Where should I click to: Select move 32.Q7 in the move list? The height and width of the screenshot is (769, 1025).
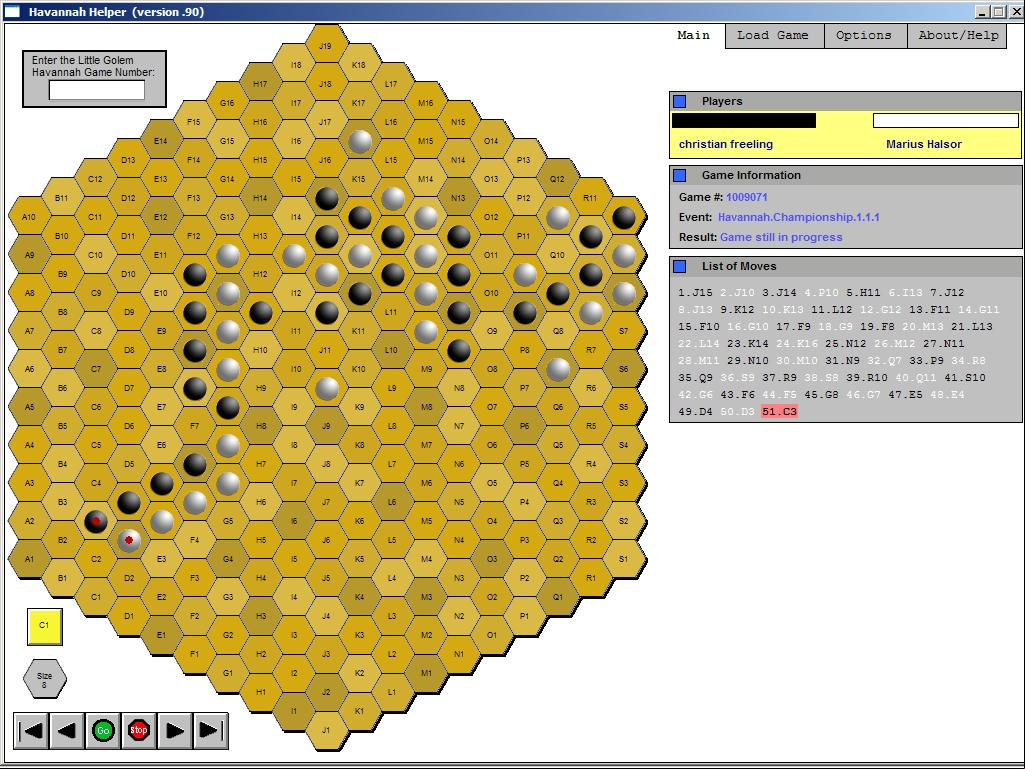pyautogui.click(x=884, y=361)
